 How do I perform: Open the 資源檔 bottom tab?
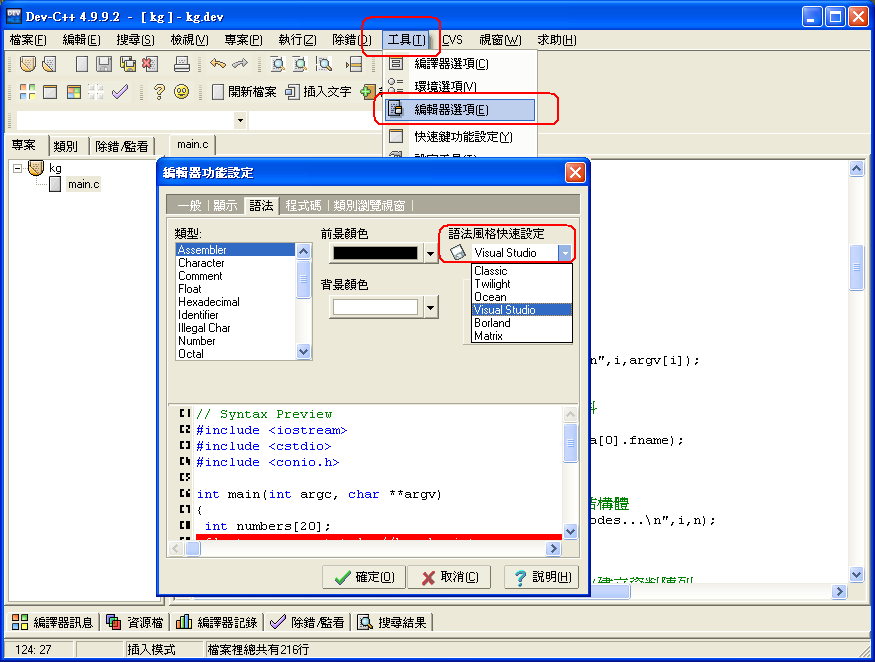coord(135,622)
